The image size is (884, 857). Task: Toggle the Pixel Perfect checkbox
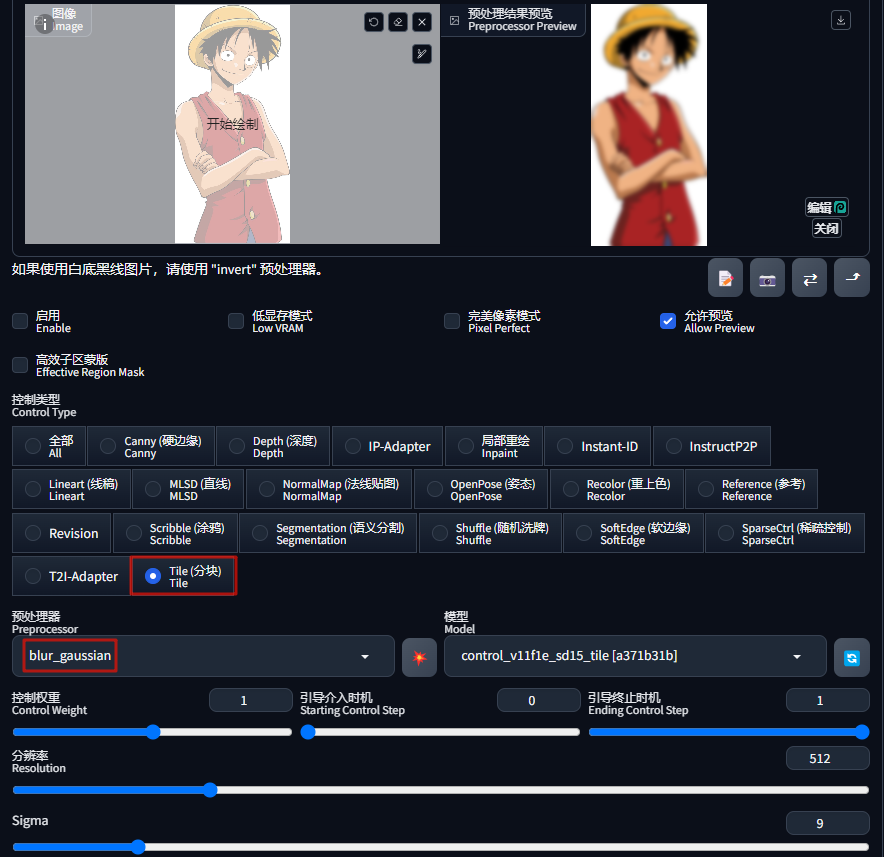[x=452, y=321]
